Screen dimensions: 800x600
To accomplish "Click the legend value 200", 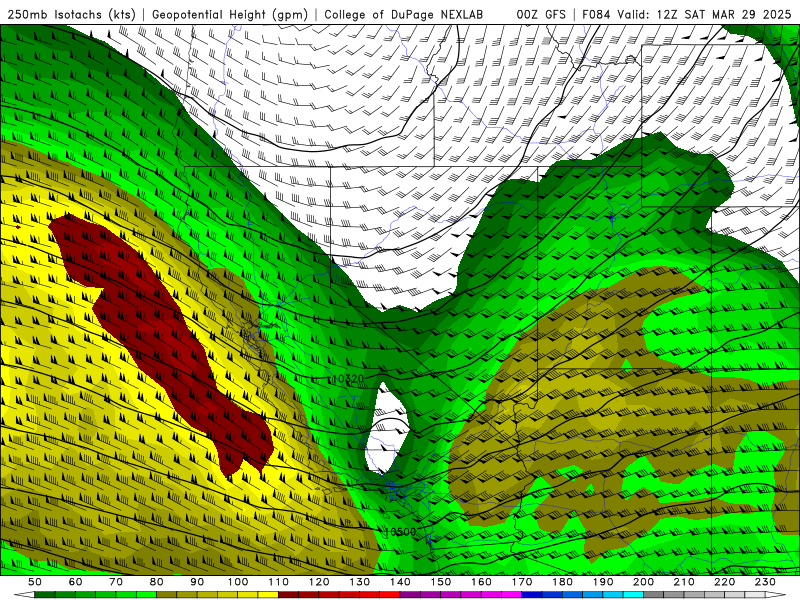I will coord(643,582).
